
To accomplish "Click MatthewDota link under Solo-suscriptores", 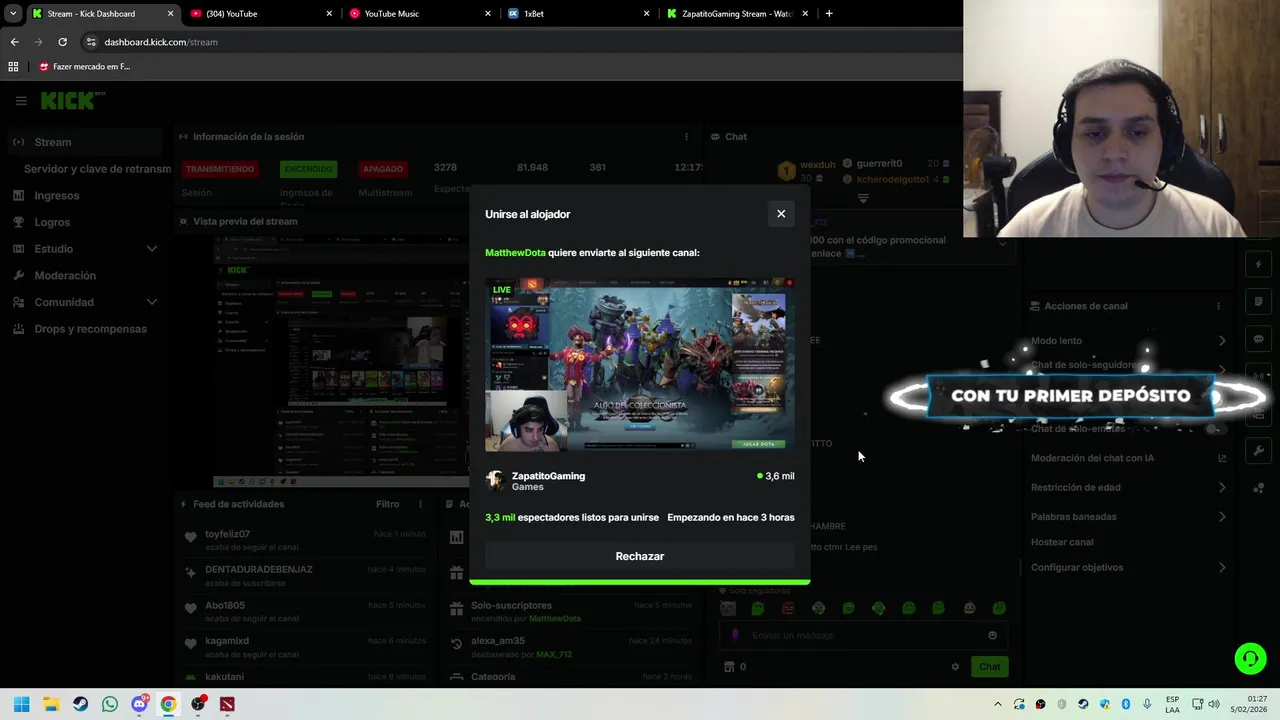I will [554, 619].
